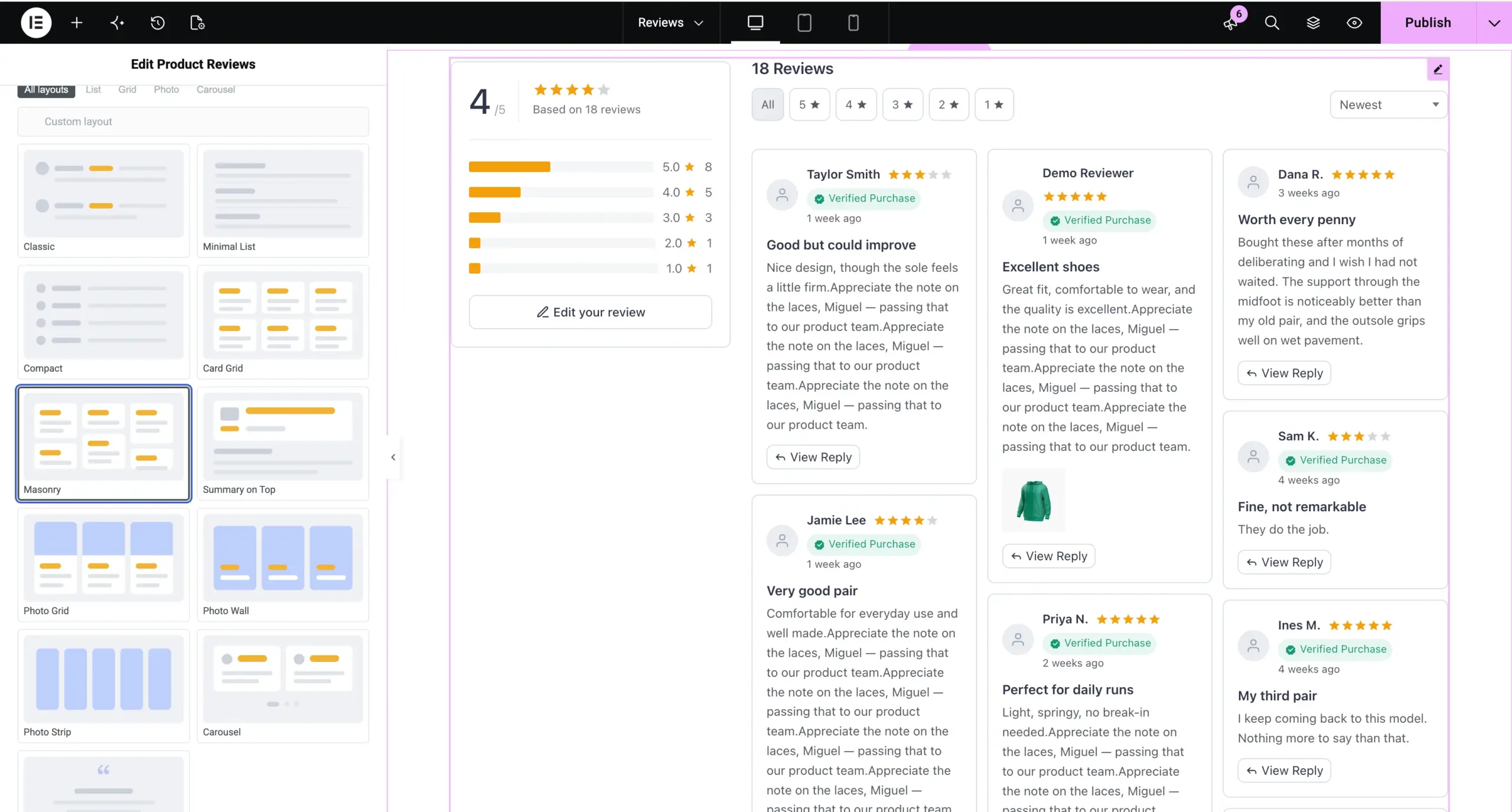Filter reviews by 5 stars
Image resolution: width=1512 pixels, height=812 pixels.
(809, 105)
